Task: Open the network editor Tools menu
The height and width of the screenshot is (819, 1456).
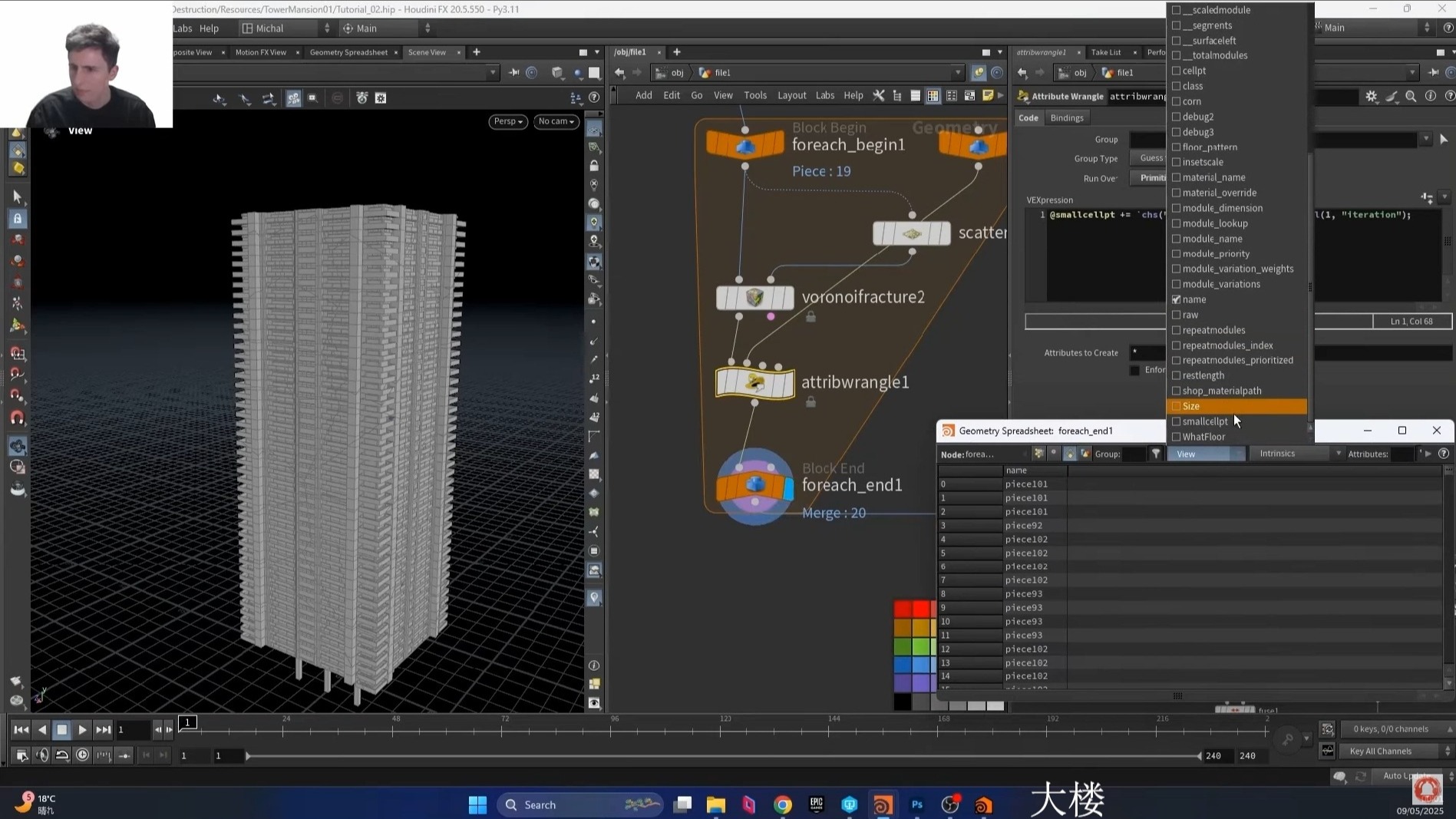Action: (755, 95)
